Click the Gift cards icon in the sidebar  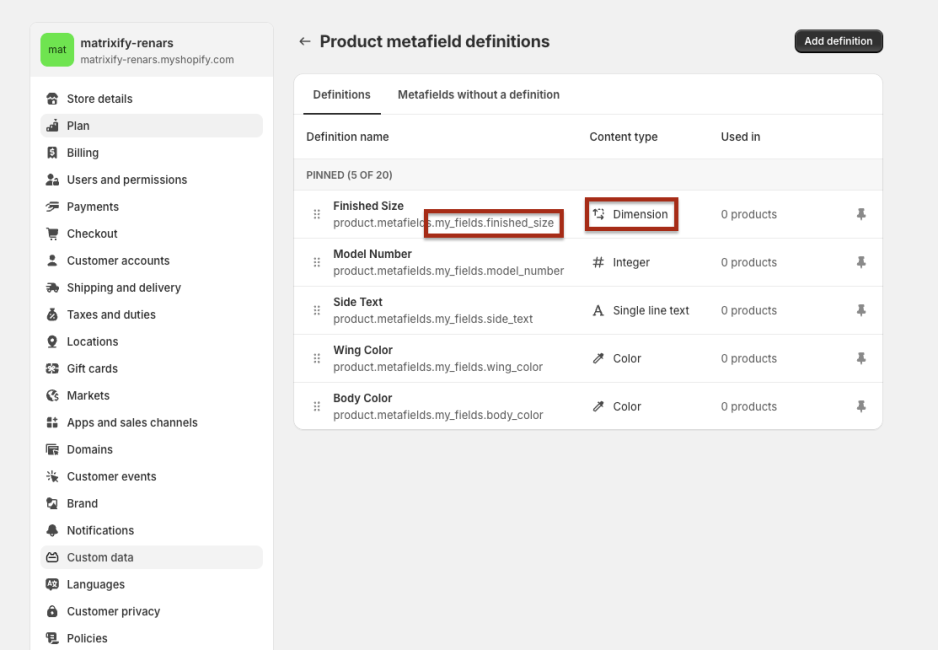pos(51,368)
